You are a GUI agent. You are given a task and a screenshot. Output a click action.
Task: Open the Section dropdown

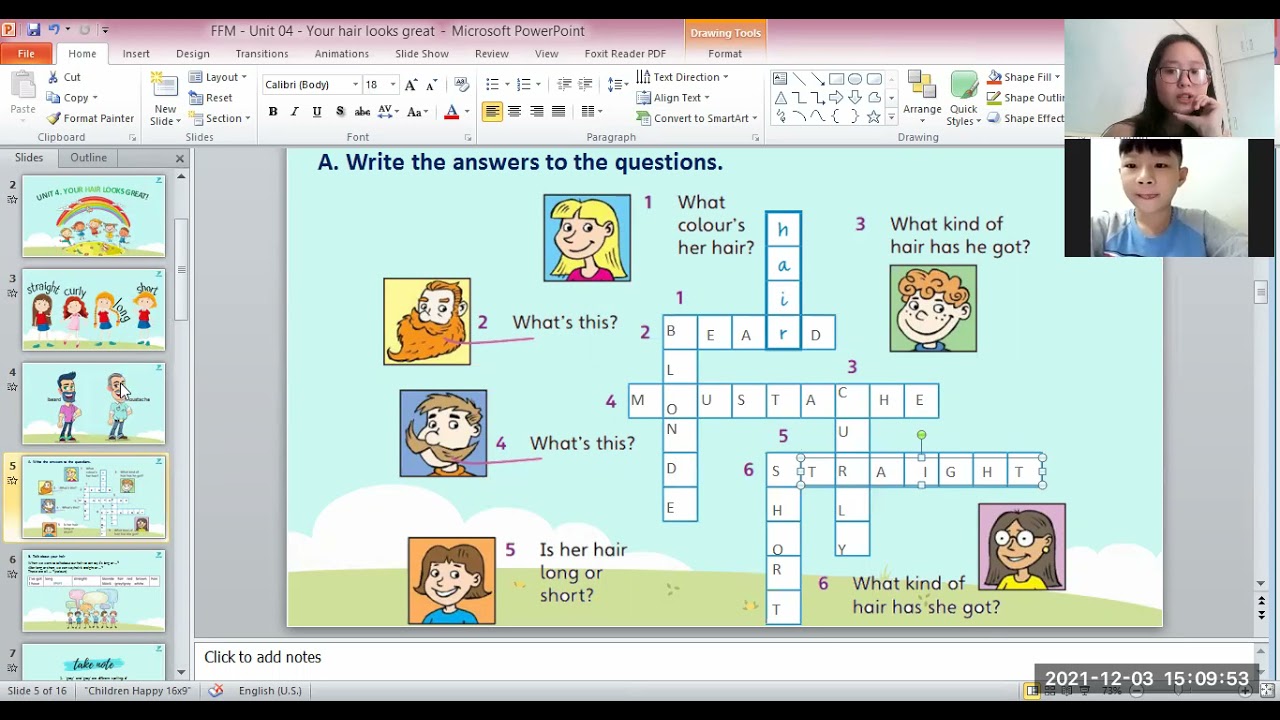click(x=220, y=118)
